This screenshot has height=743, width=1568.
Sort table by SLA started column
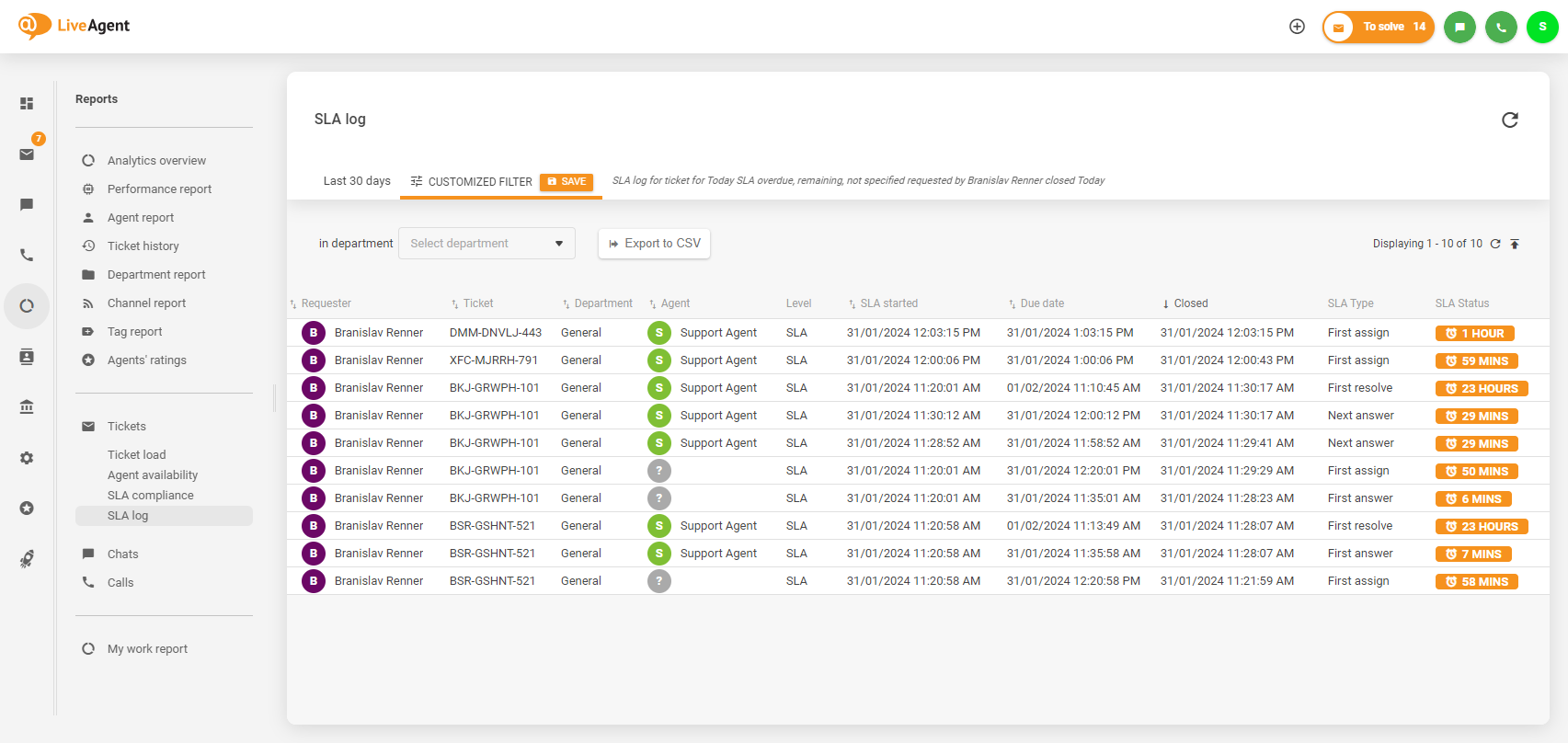click(x=888, y=303)
